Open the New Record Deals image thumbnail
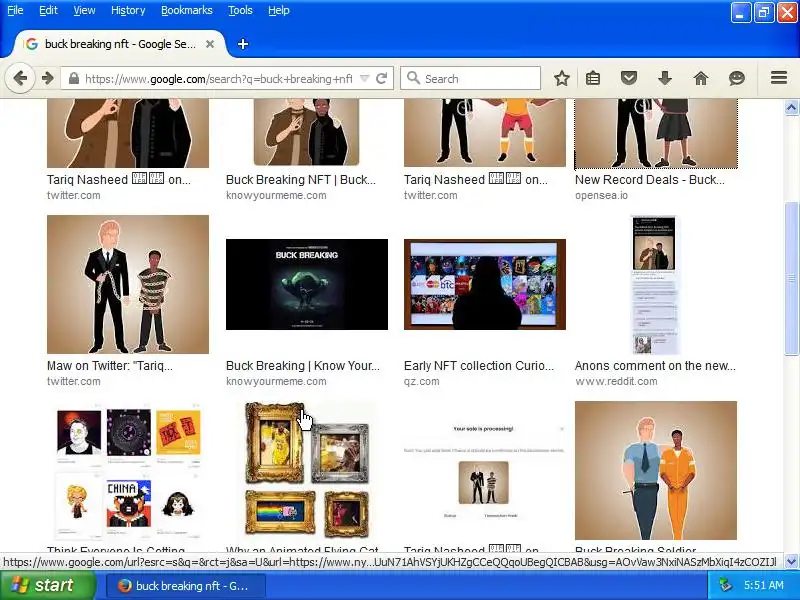 tap(656, 134)
